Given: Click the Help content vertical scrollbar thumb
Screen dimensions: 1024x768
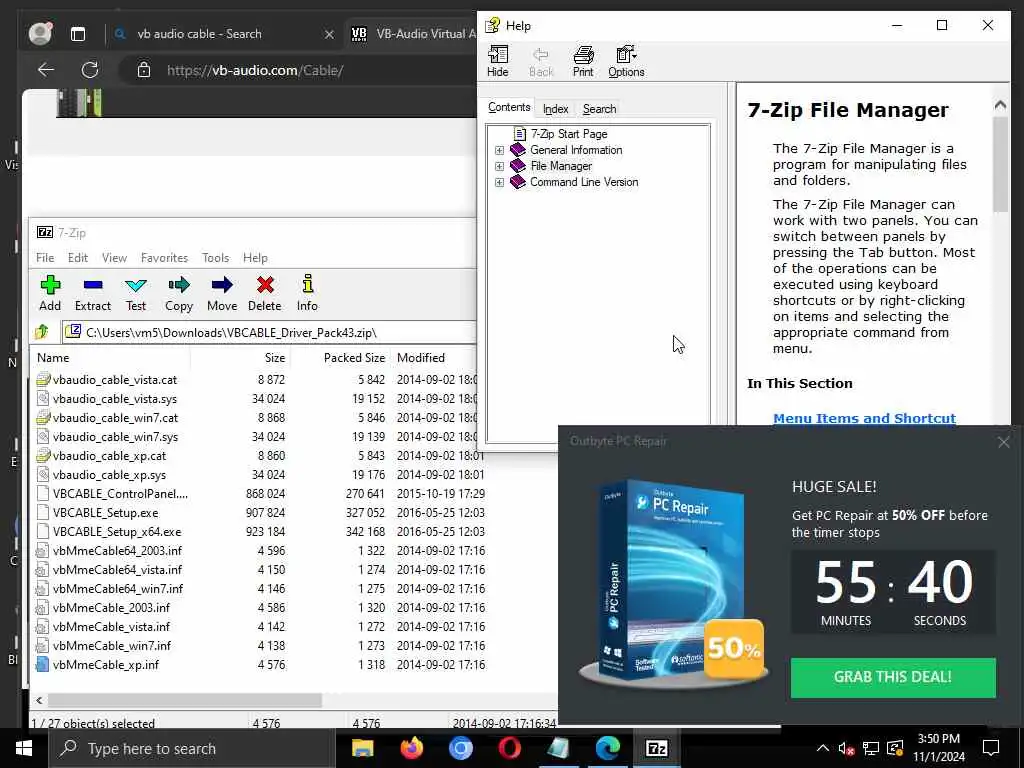Looking at the screenshot, I should pos(1000,164).
